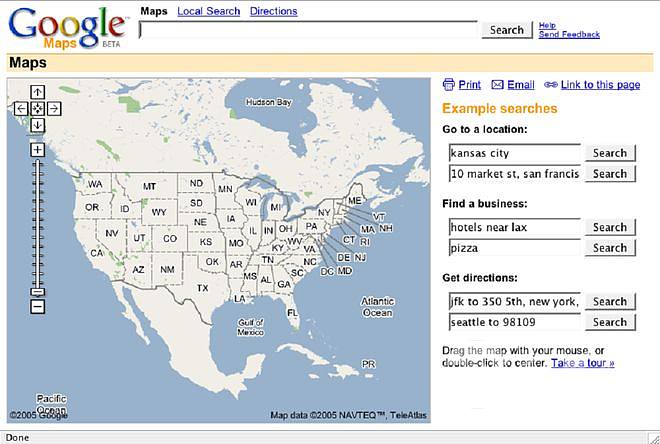Viewport: 660px width, 444px height.
Task: Click the recenter map icon between arrows
Action: [x=37, y=109]
